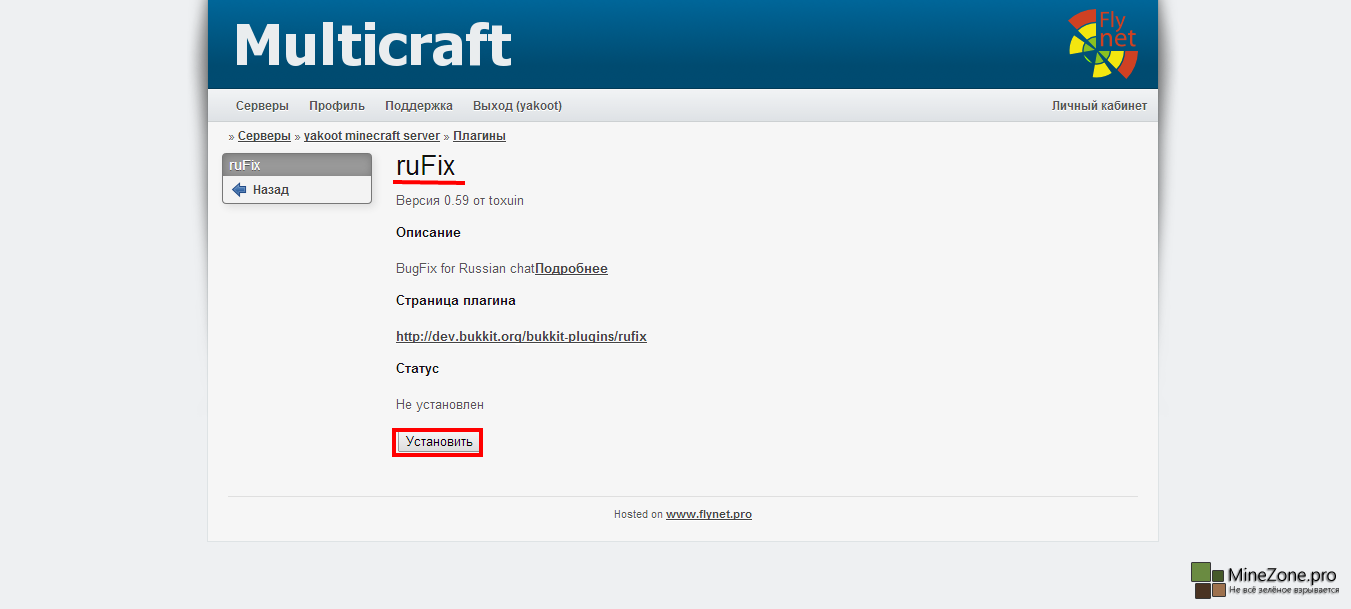
Task: Open the www.flynet.pro footer link
Action: point(709,515)
